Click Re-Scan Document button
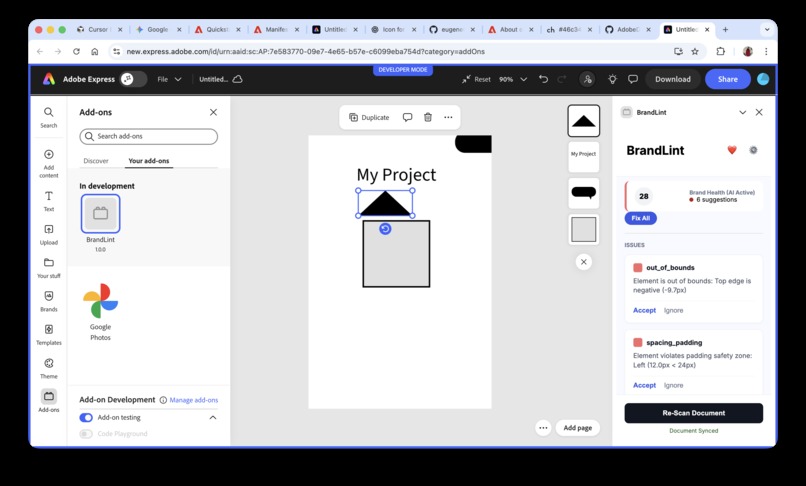 tap(693, 413)
